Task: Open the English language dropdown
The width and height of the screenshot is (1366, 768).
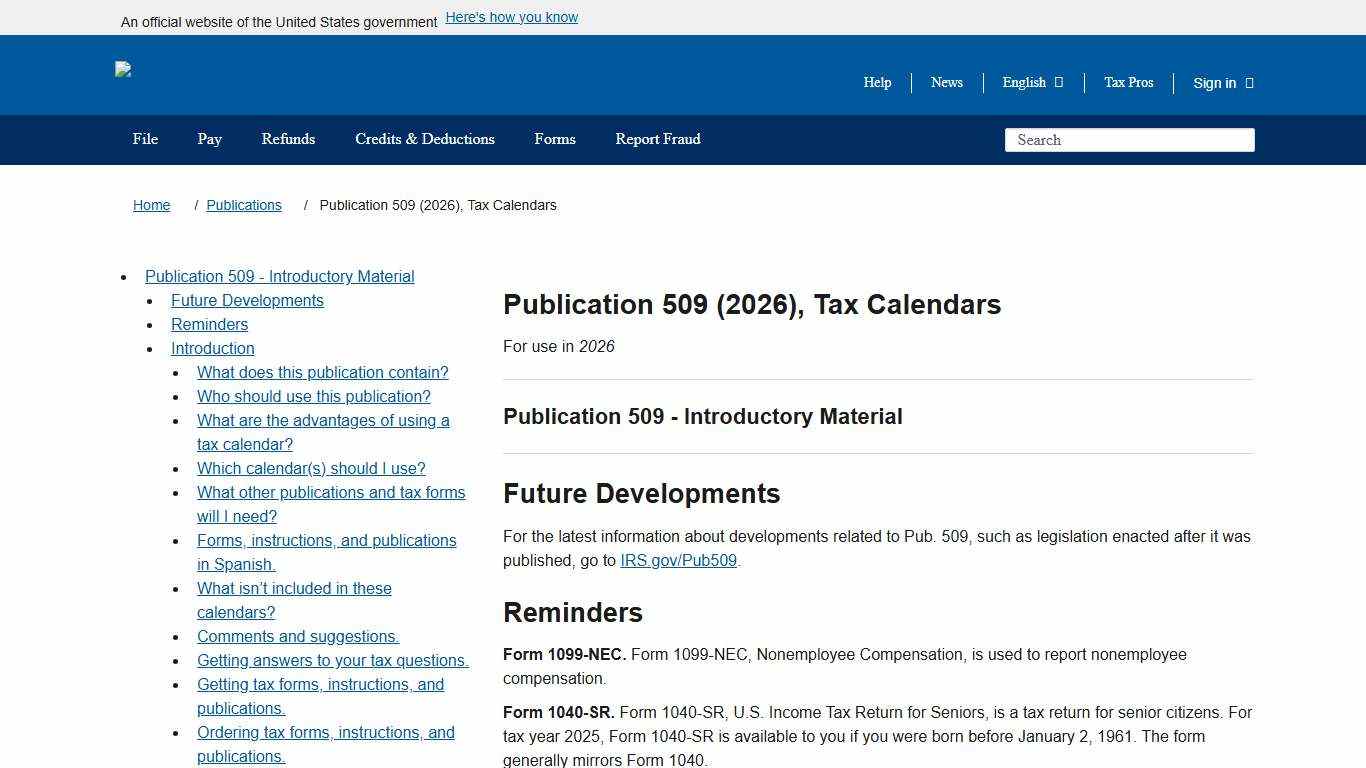Action: pos(1024,83)
